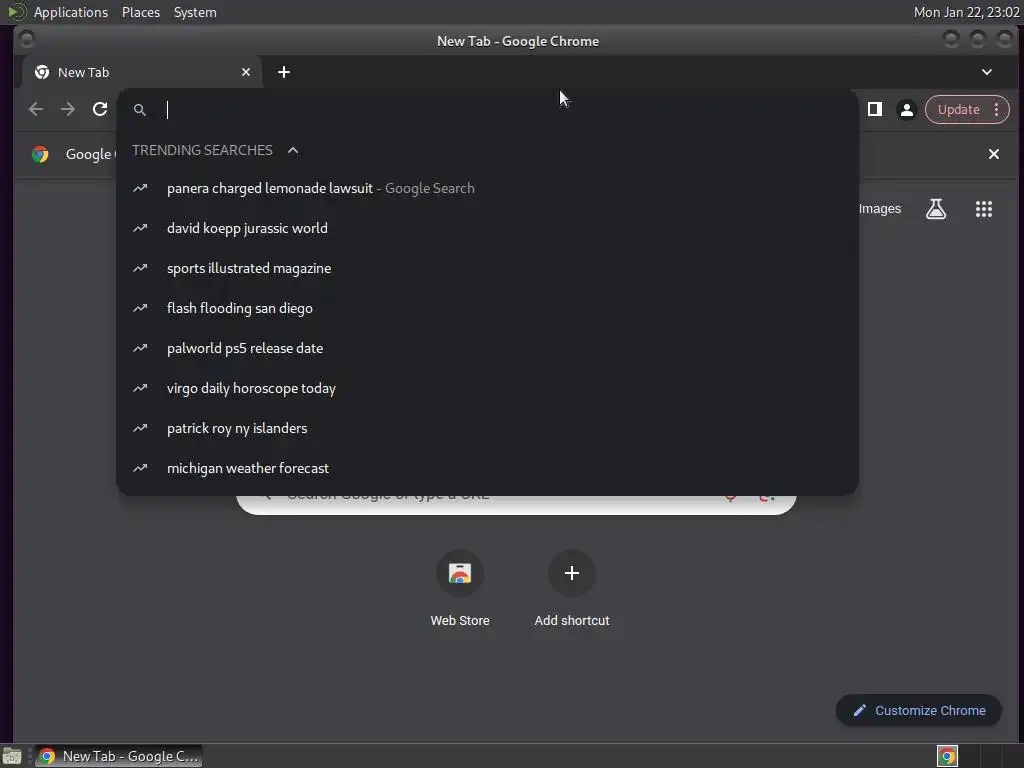The image size is (1024, 768).
Task: Open a new tab with plus button
Action: 283,72
